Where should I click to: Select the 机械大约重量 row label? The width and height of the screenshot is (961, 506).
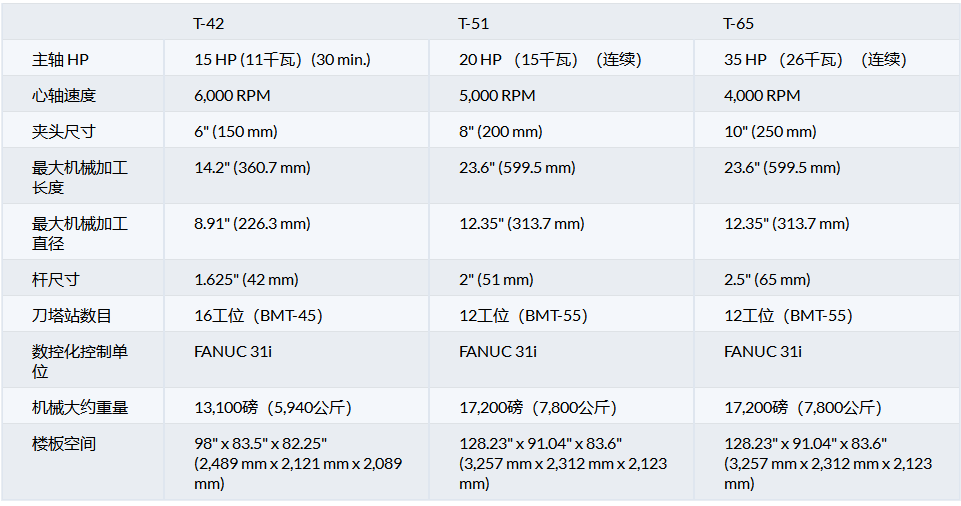click(80, 408)
